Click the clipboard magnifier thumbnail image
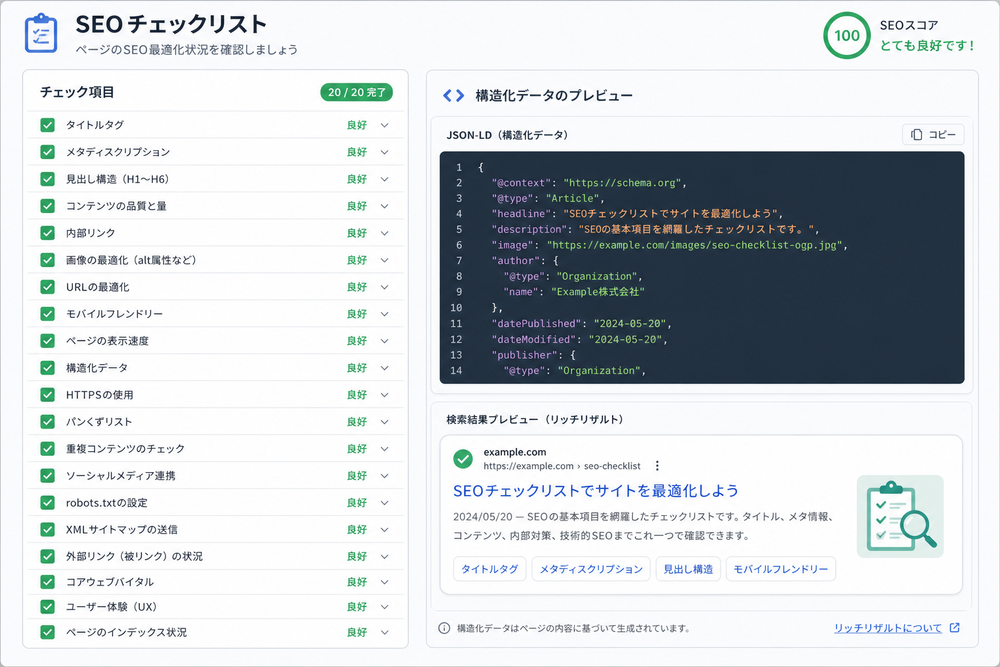 [900, 517]
